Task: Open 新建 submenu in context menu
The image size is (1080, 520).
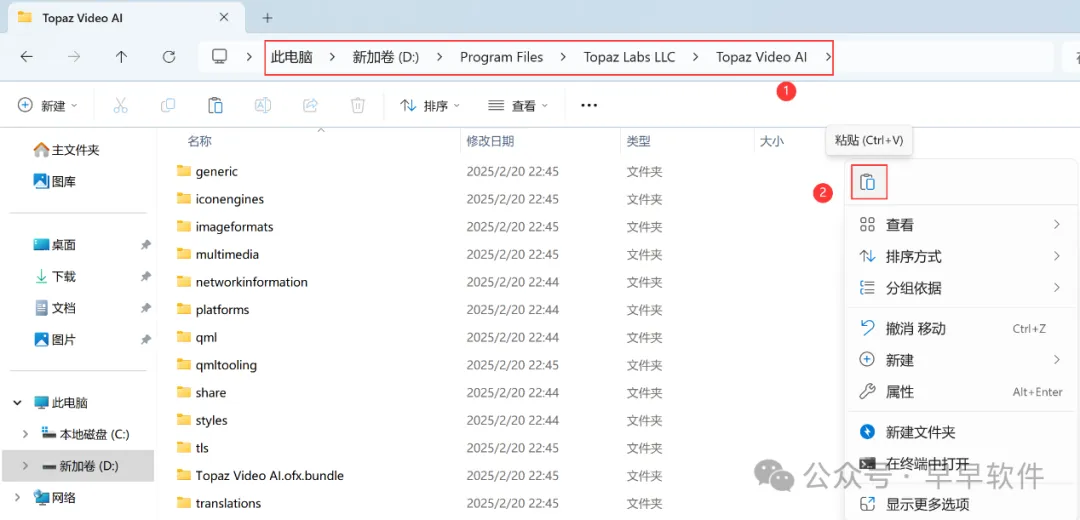Action: [x=961, y=360]
